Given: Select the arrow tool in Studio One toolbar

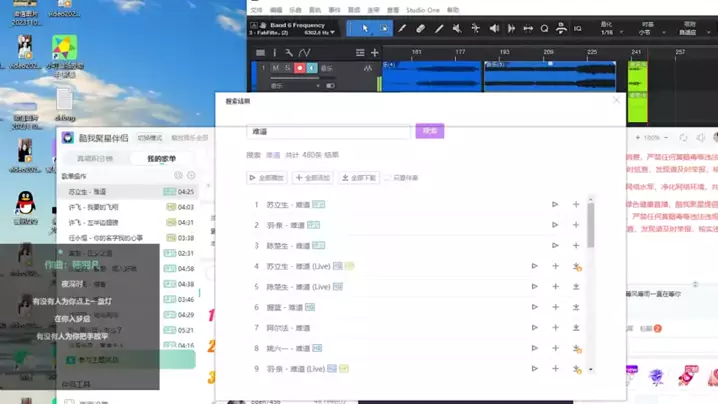Looking at the screenshot, I should [365, 29].
